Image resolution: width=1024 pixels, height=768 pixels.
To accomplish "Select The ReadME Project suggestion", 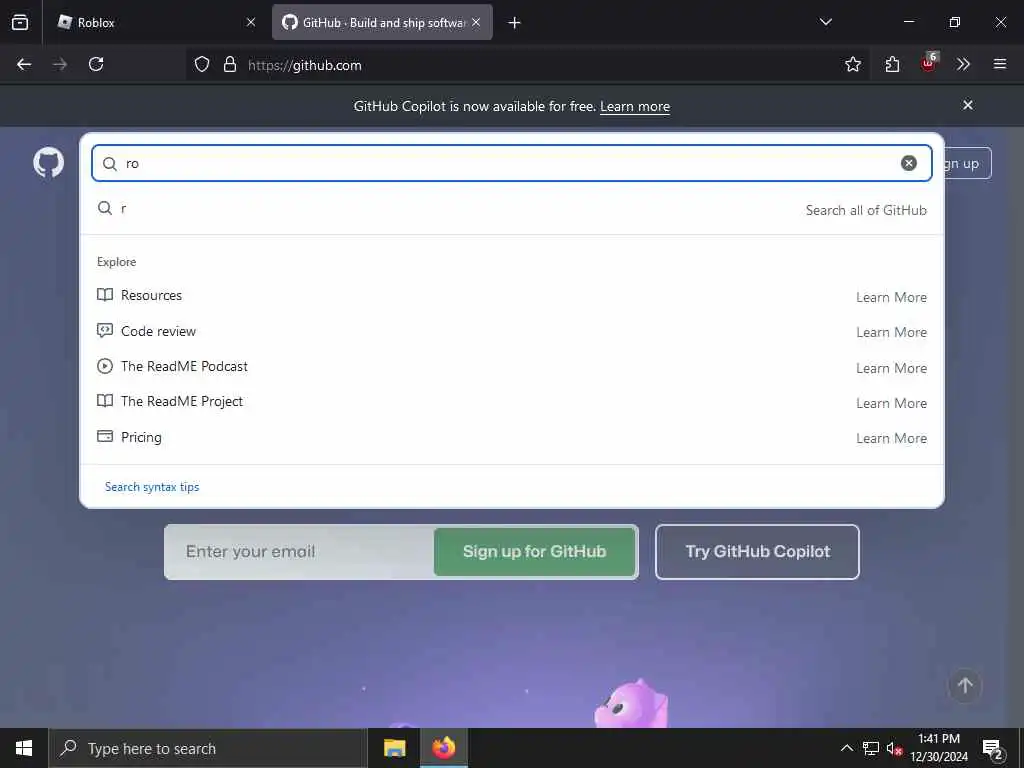I will [x=182, y=402].
